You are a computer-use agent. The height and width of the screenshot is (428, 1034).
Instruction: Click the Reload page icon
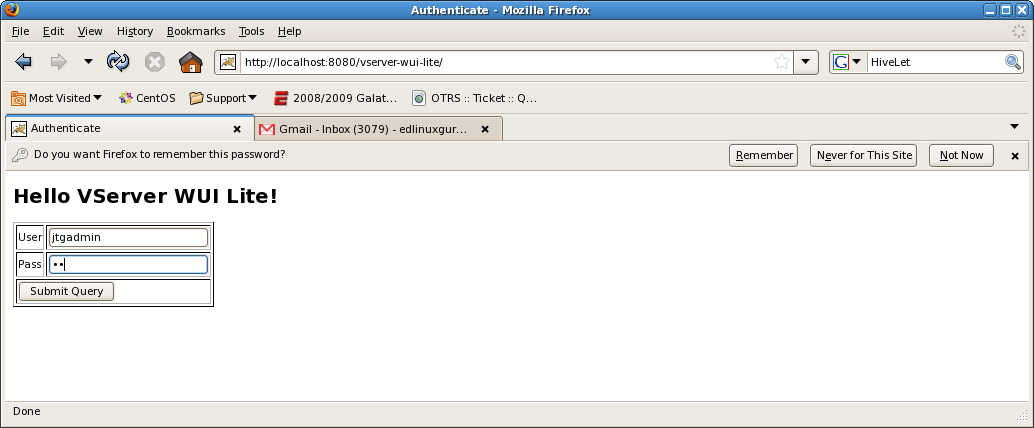point(118,62)
